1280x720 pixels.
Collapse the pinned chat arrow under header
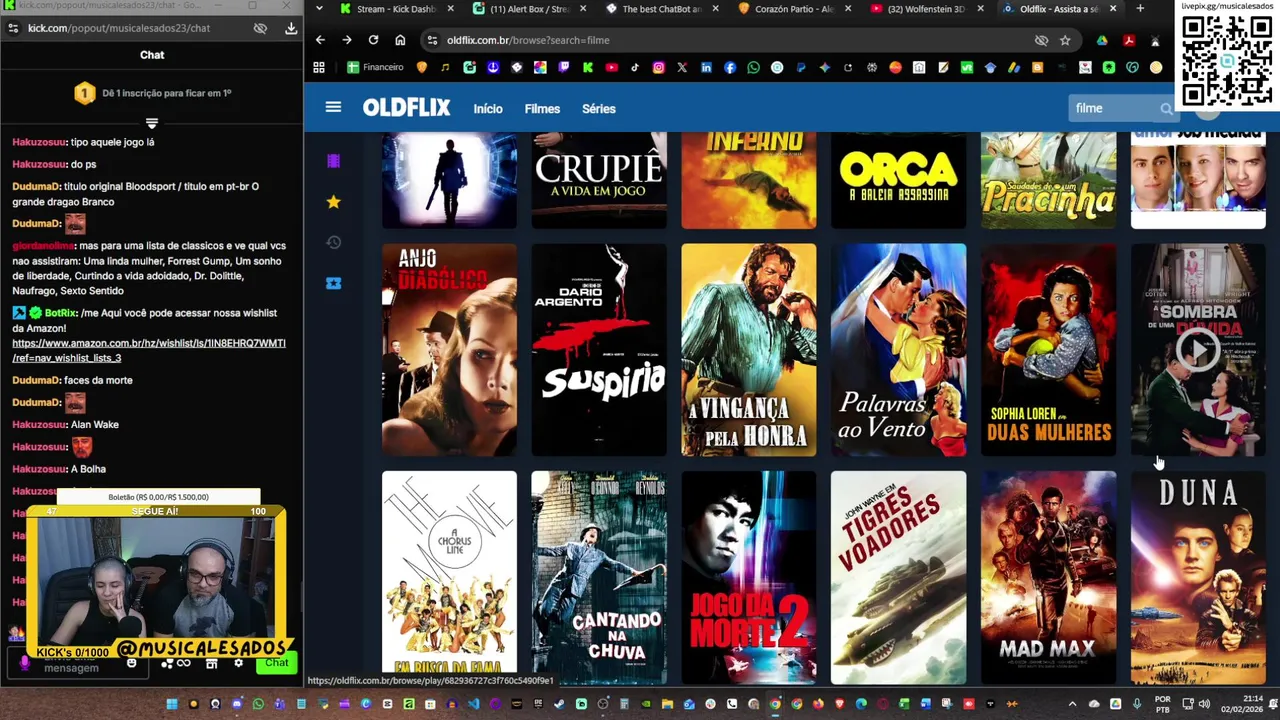click(152, 123)
